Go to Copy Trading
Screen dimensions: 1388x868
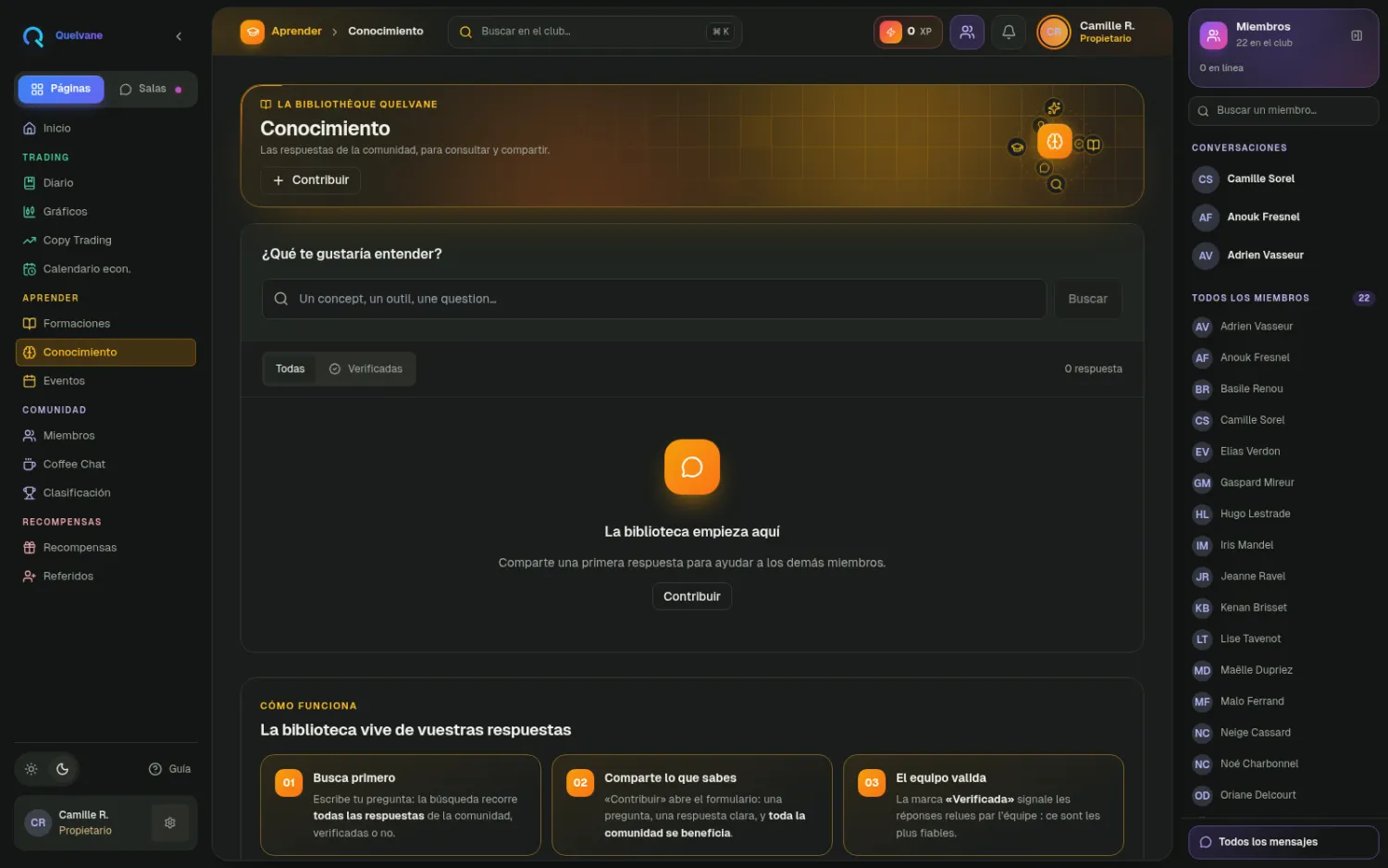coord(105,241)
